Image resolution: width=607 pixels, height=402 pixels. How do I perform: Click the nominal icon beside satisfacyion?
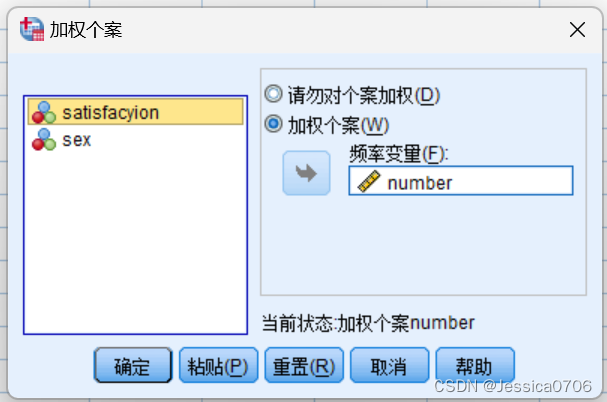click(44, 112)
